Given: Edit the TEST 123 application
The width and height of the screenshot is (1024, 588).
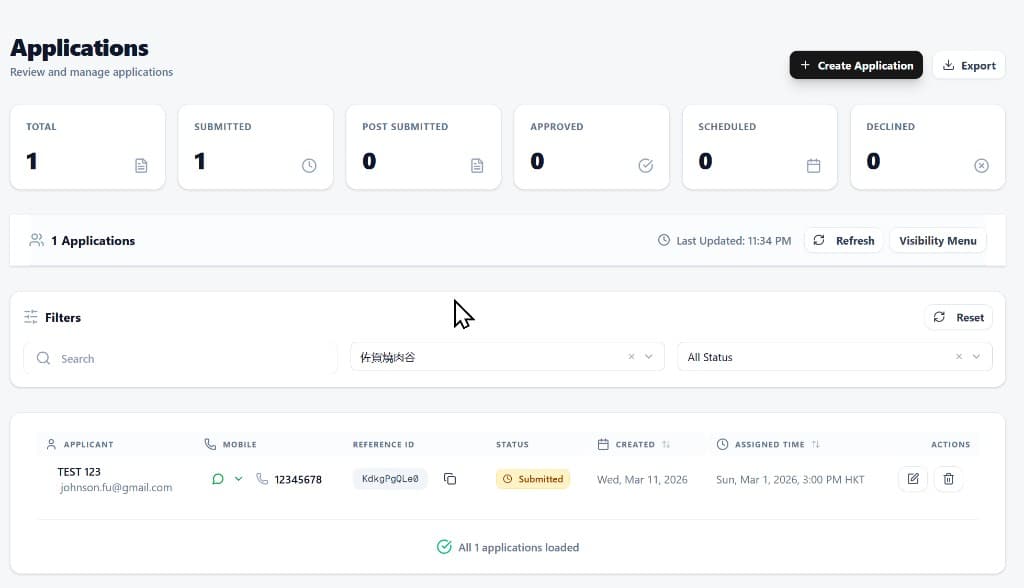Looking at the screenshot, I should [913, 479].
